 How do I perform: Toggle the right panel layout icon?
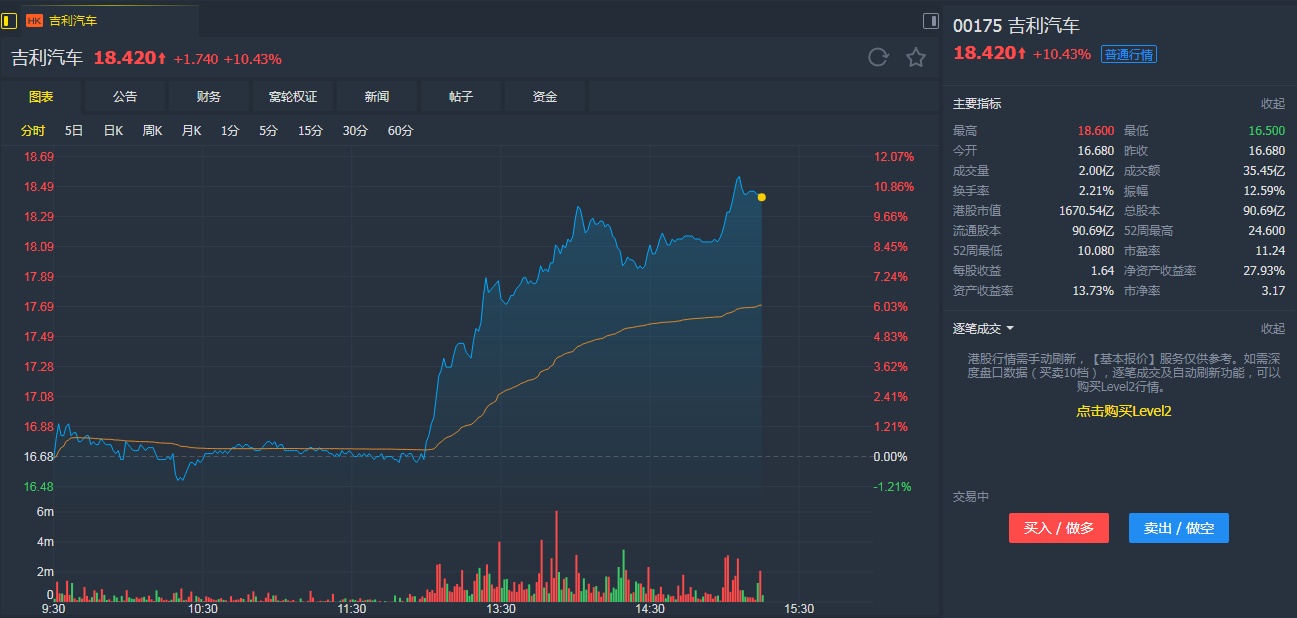tap(931, 20)
